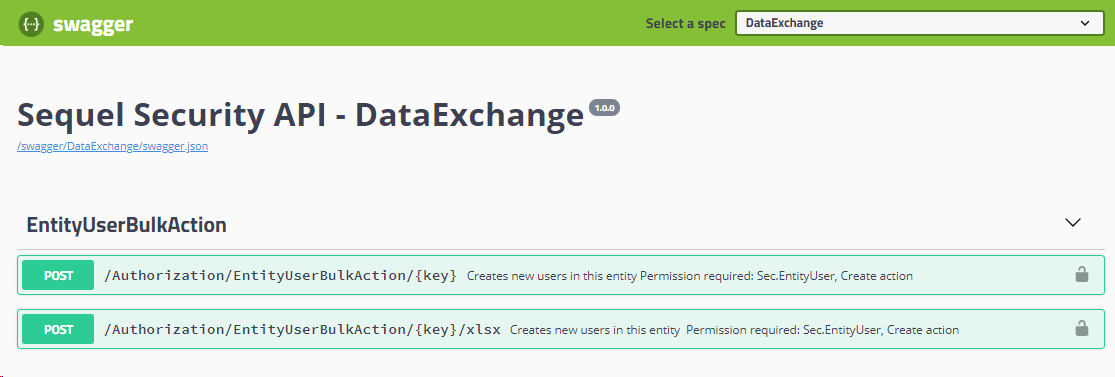Viewport: 1115px width, 377px height.
Task: Click the description text of the xlsx endpoint
Action: pos(735,330)
